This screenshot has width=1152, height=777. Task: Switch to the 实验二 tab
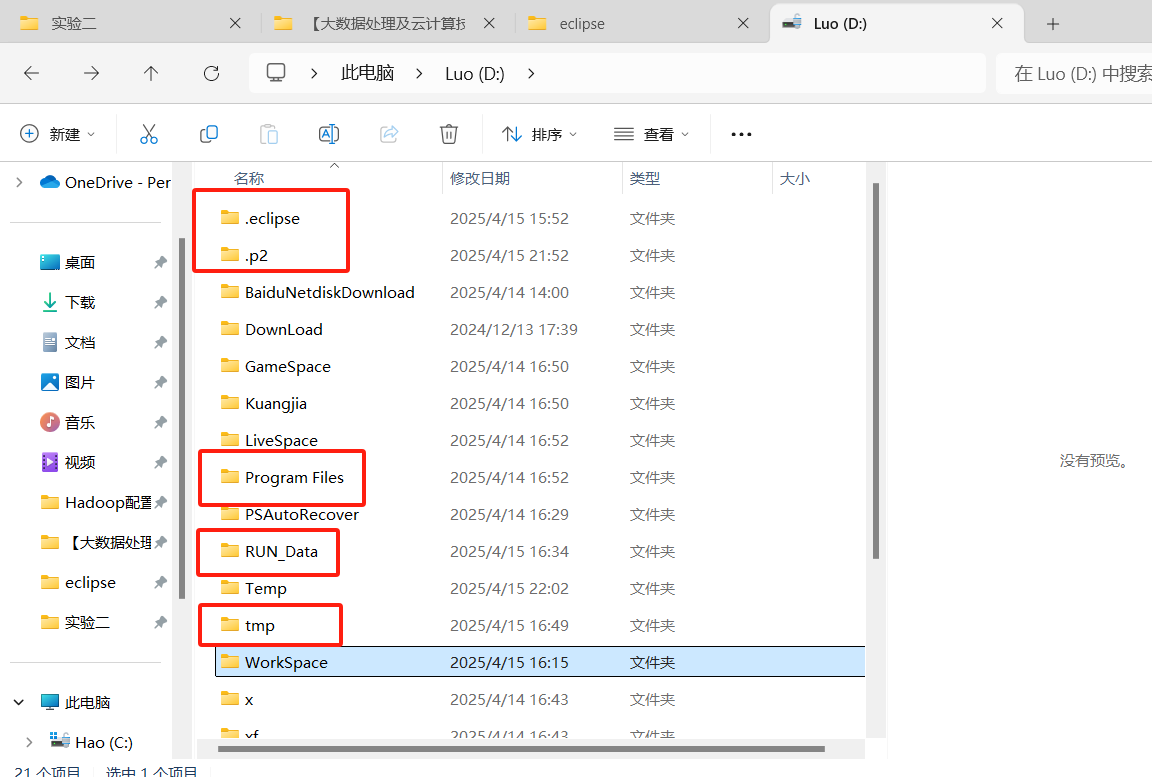tap(129, 24)
